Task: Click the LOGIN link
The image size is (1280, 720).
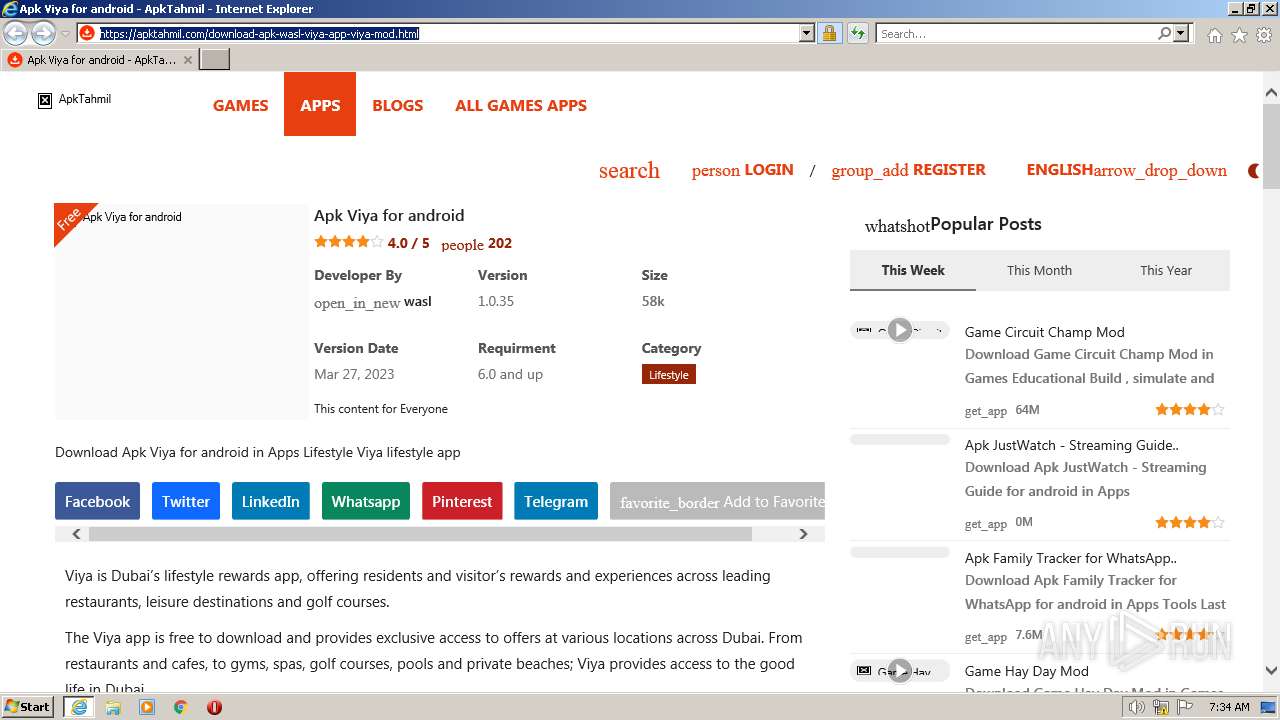Action: click(x=742, y=170)
